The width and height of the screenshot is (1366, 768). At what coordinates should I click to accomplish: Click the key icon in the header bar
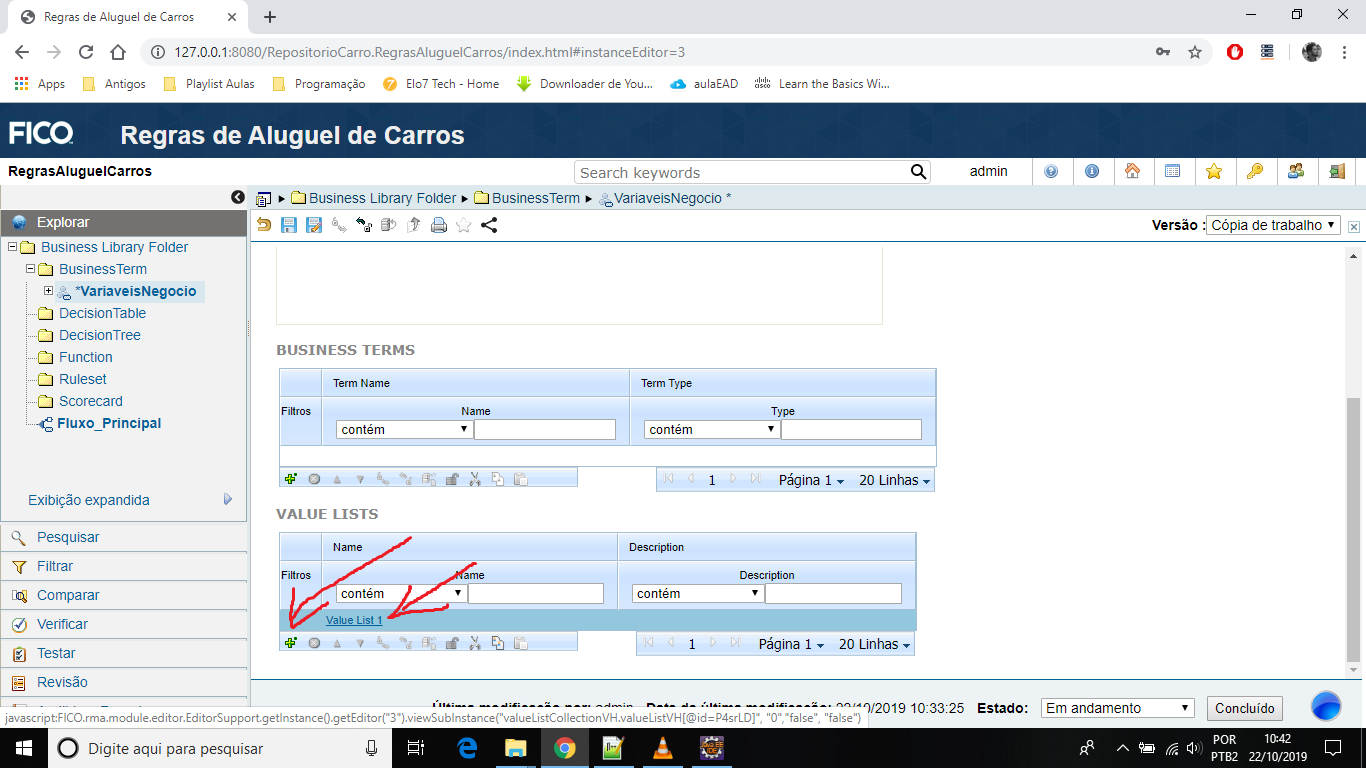(1255, 171)
